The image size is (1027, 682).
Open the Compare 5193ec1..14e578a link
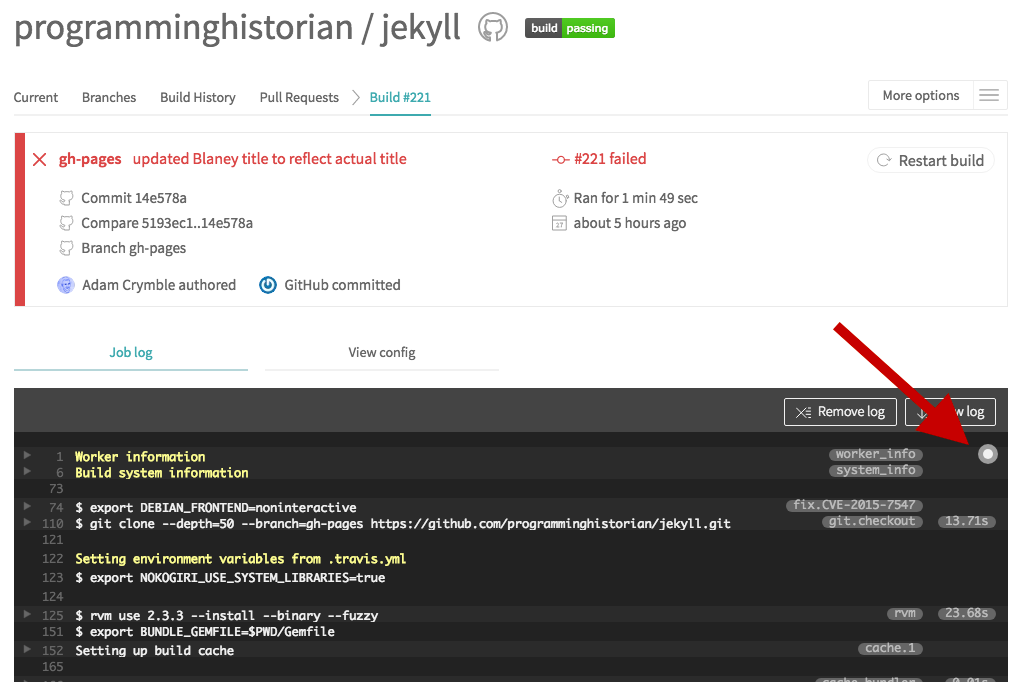point(167,223)
